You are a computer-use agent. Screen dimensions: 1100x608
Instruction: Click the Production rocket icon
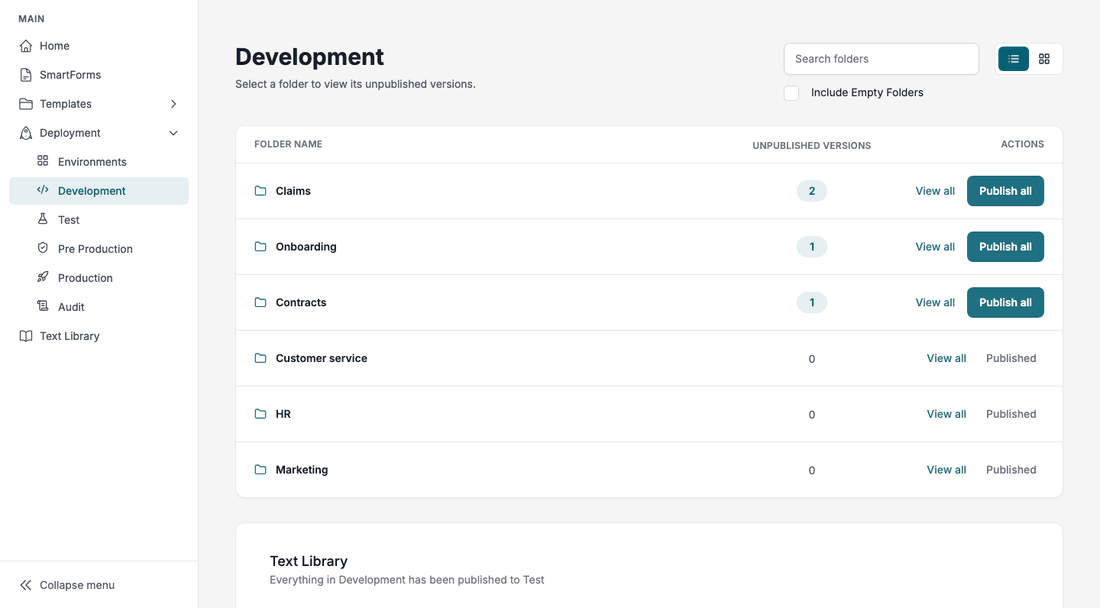pos(43,277)
